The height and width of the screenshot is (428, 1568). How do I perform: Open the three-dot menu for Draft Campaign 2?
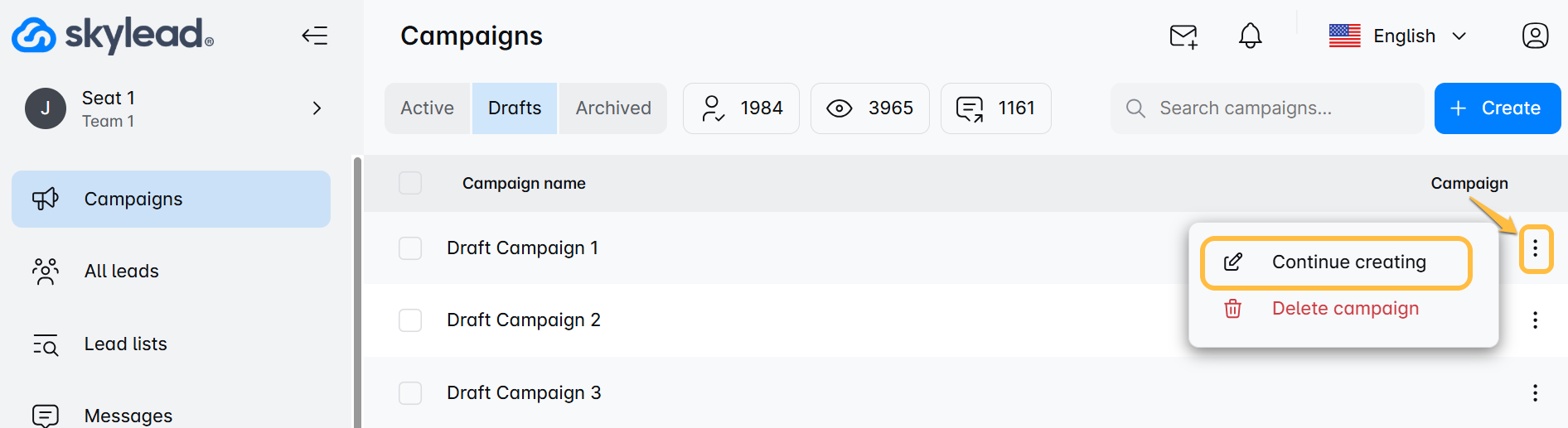[x=1535, y=320]
